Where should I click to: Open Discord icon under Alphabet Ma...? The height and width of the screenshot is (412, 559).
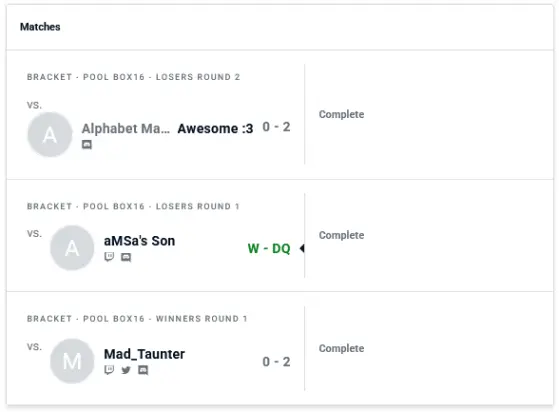(87, 144)
